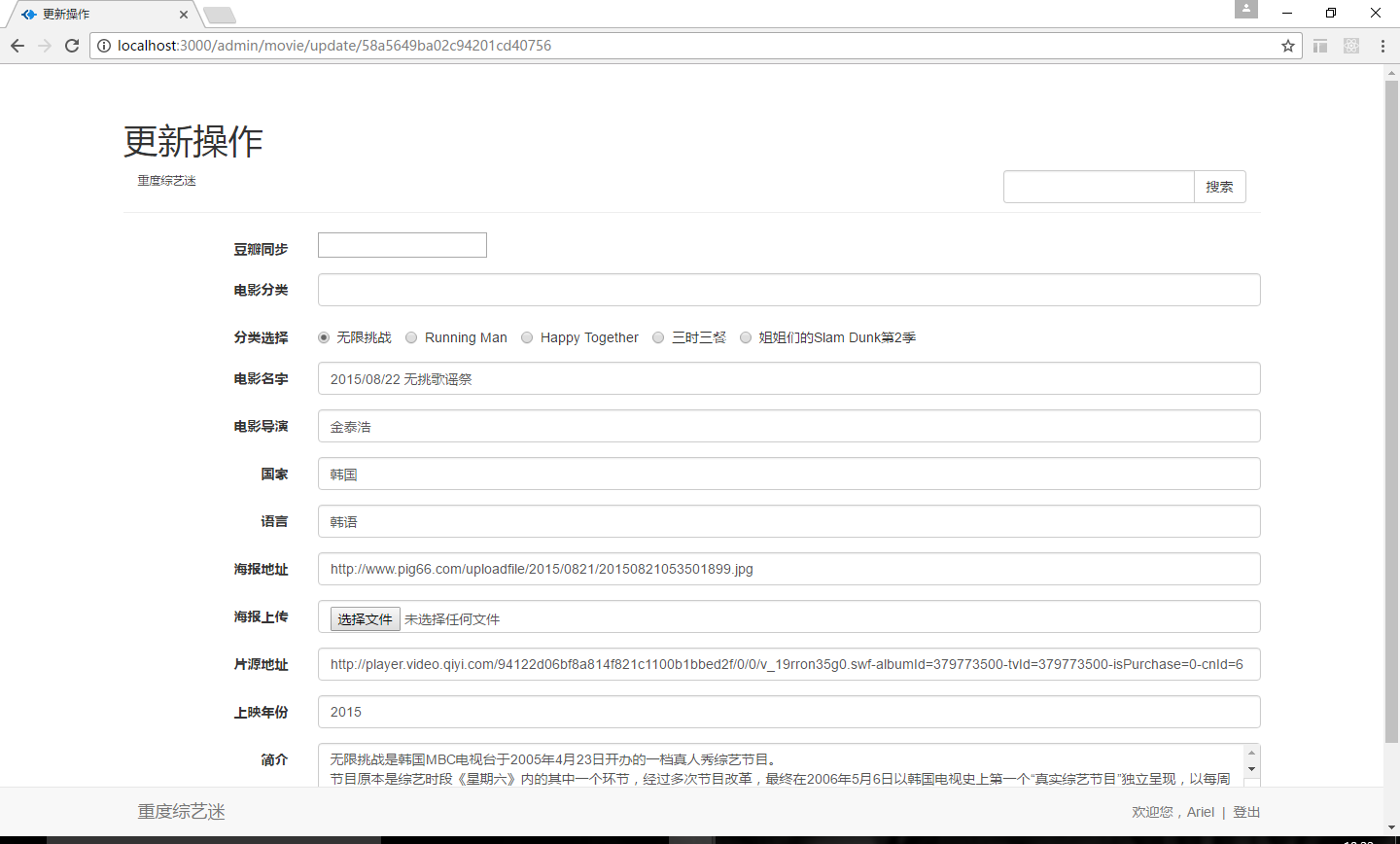Click the second extension icon before the menu
This screenshot has height=844, width=1400.
tap(1351, 46)
